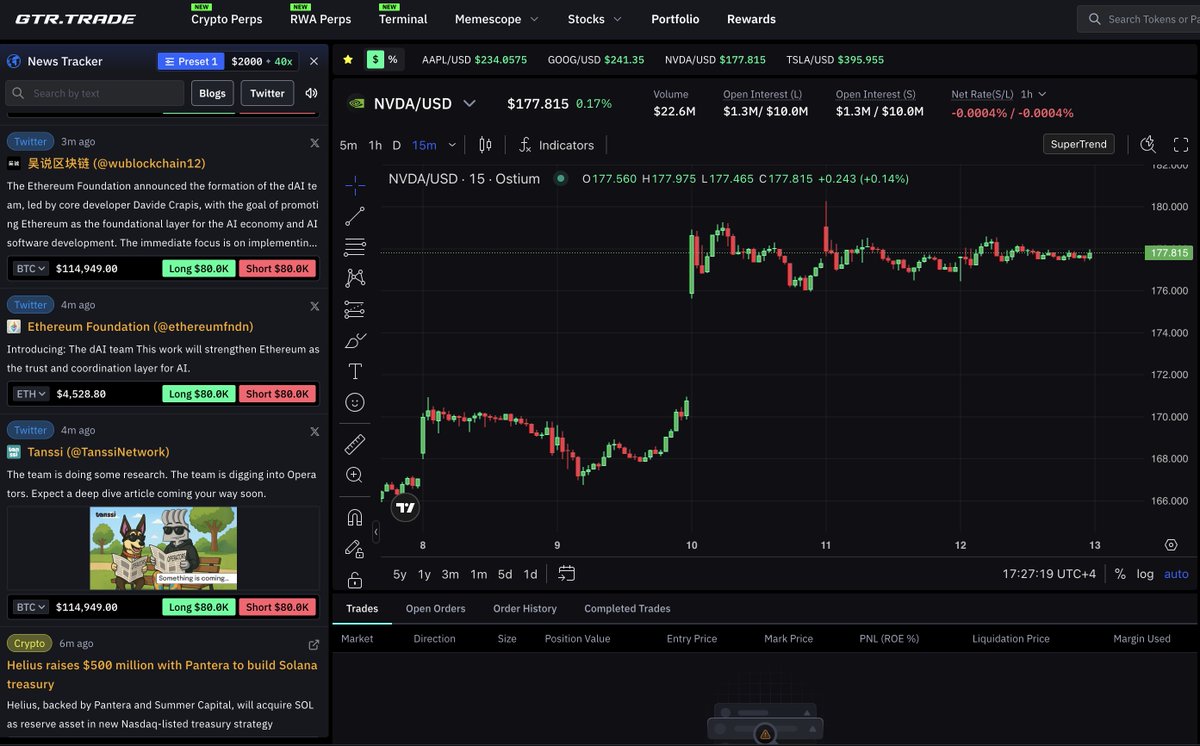Mute the news tracker sound
Image resolution: width=1200 pixels, height=746 pixels.
click(x=311, y=93)
